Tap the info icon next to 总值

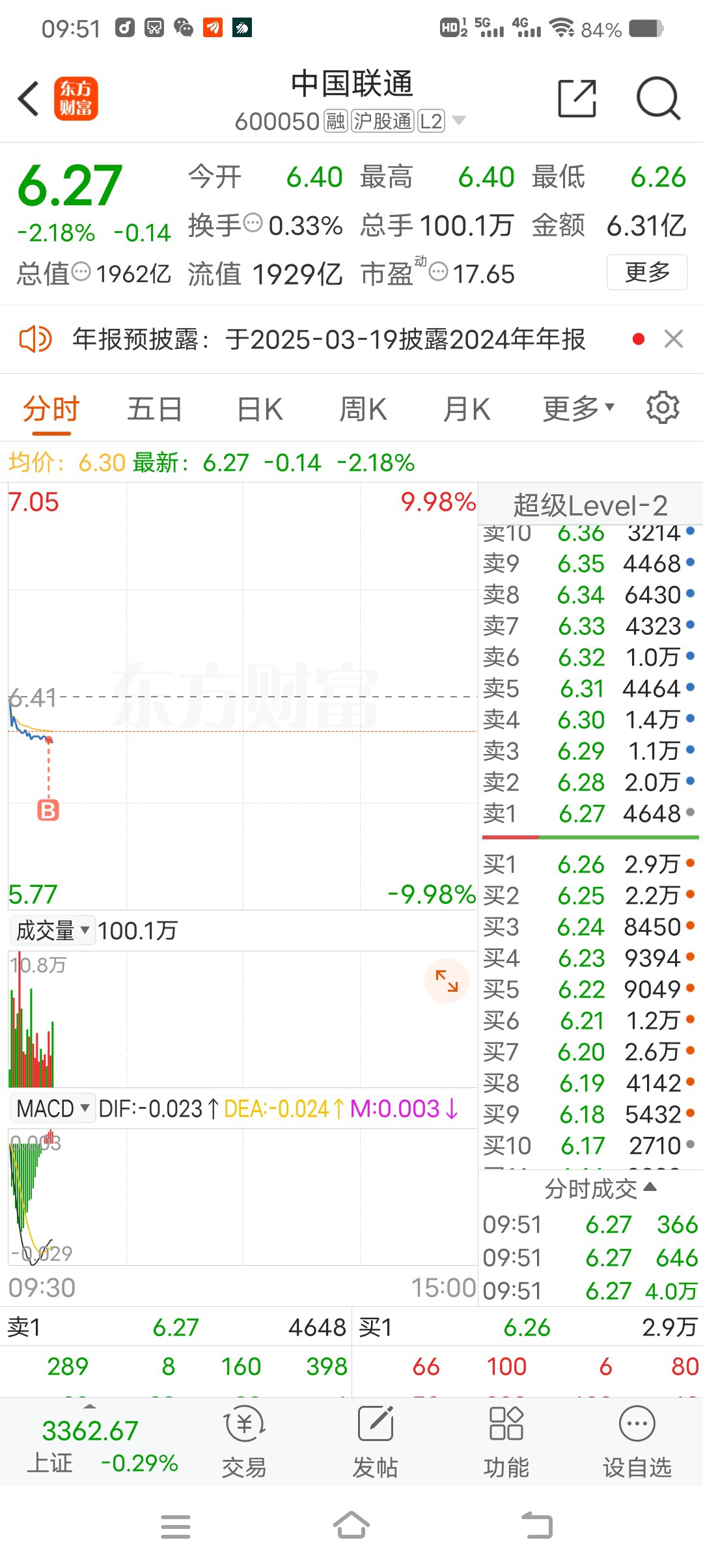pyautogui.click(x=81, y=272)
